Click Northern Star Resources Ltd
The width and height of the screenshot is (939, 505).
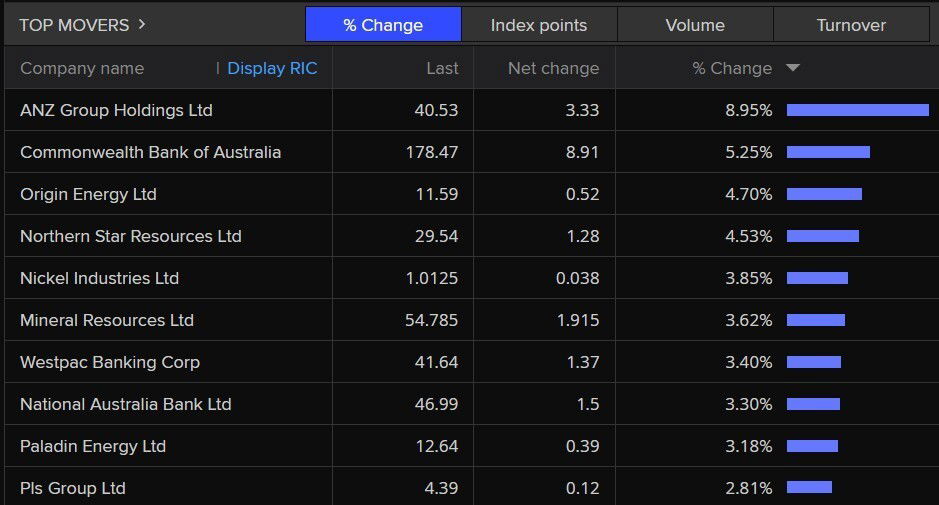click(x=131, y=236)
